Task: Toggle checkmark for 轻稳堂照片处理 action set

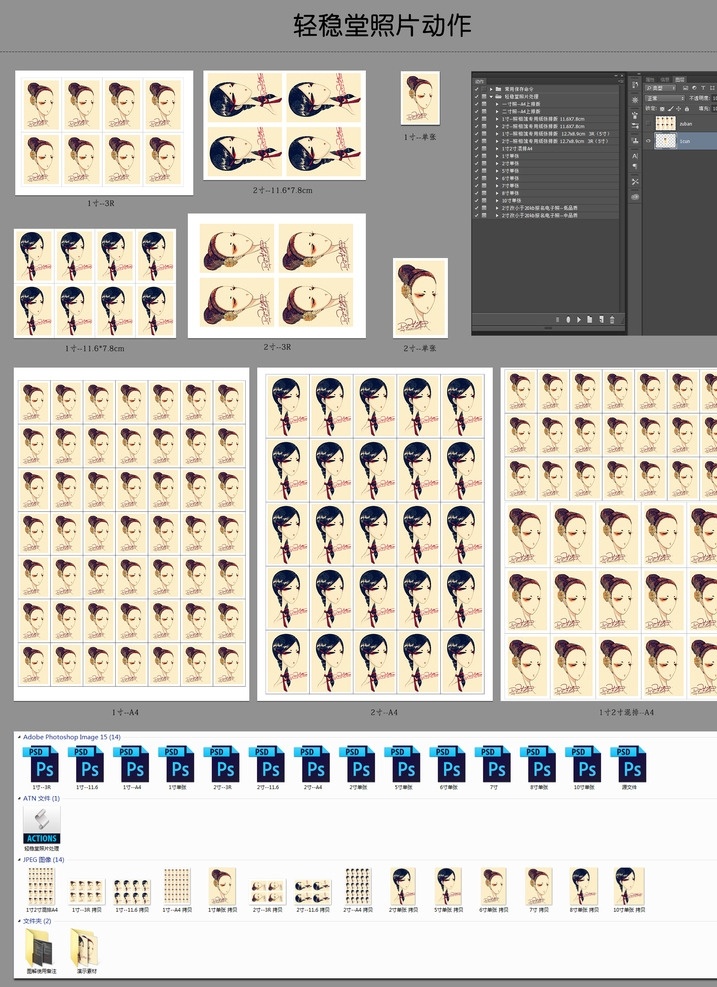Action: [477, 96]
